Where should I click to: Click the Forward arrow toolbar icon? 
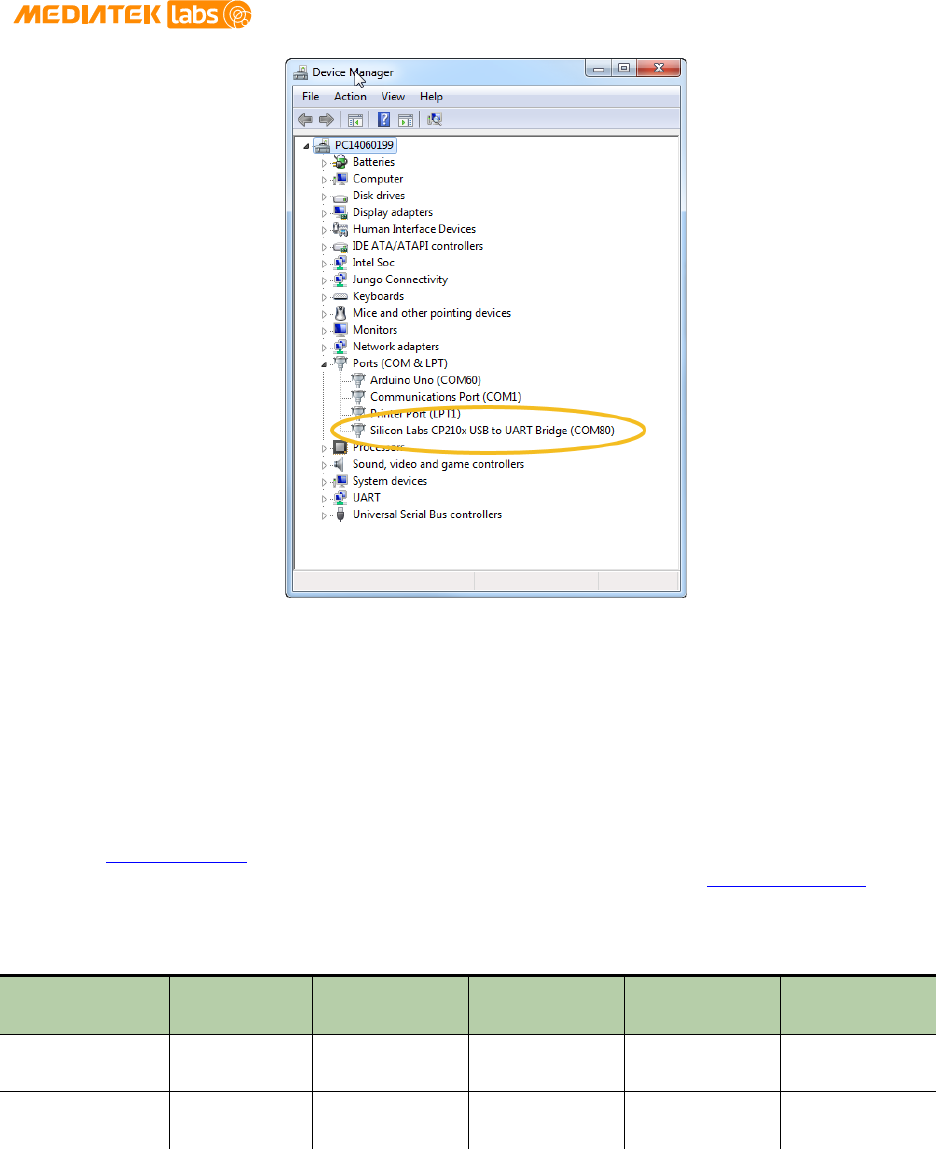click(326, 119)
